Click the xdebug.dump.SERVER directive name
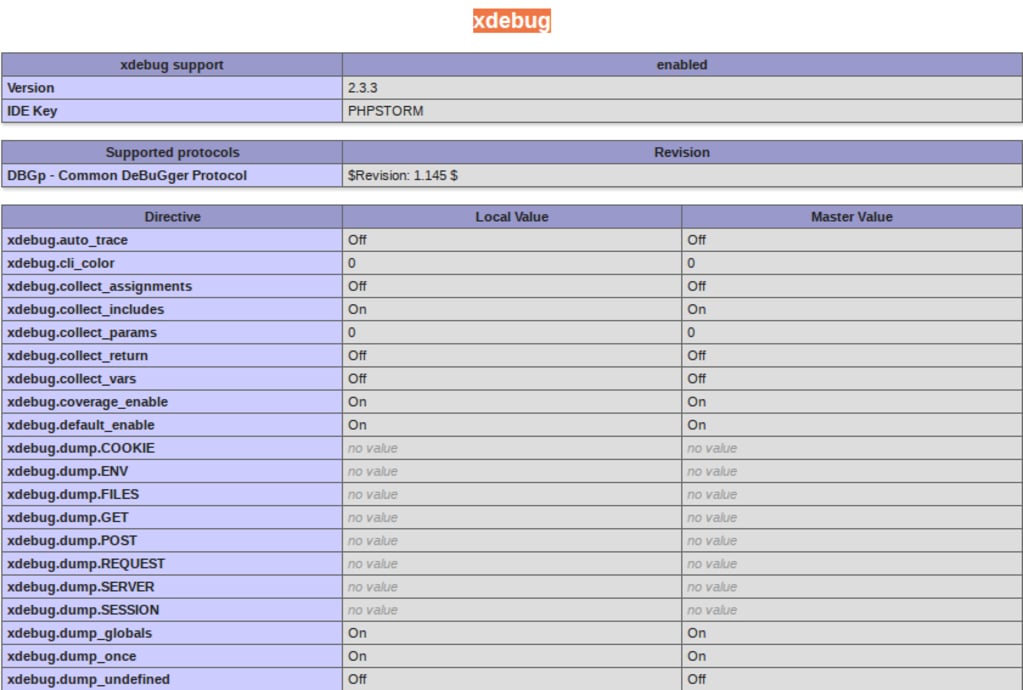 (81, 587)
